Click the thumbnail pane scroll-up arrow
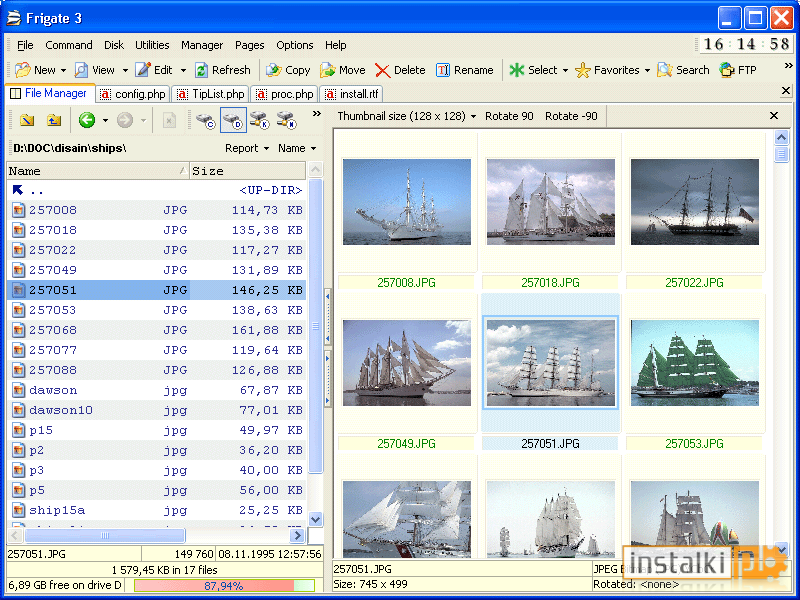The height and width of the screenshot is (600, 800). point(781,137)
